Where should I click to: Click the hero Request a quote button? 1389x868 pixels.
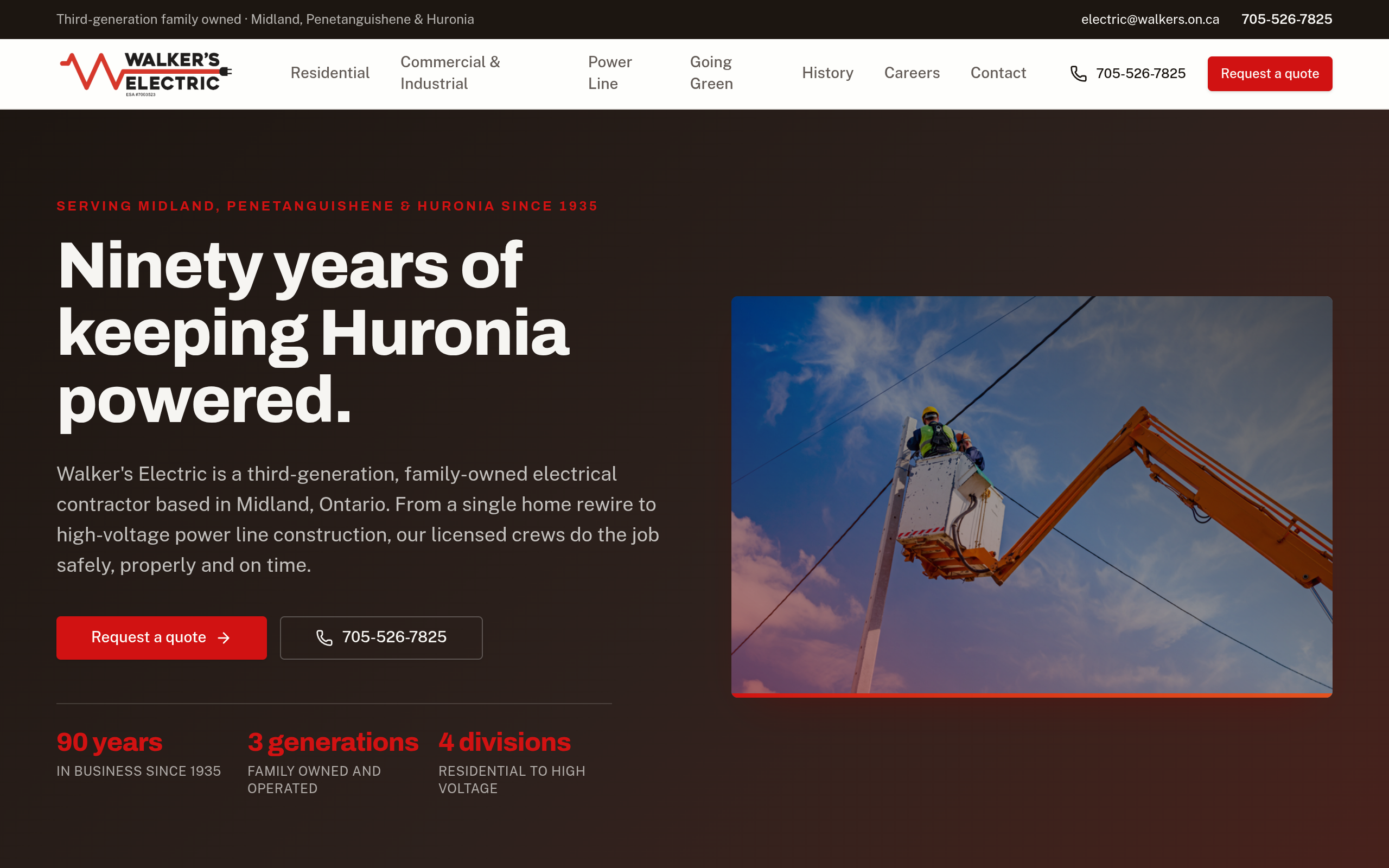click(161, 638)
